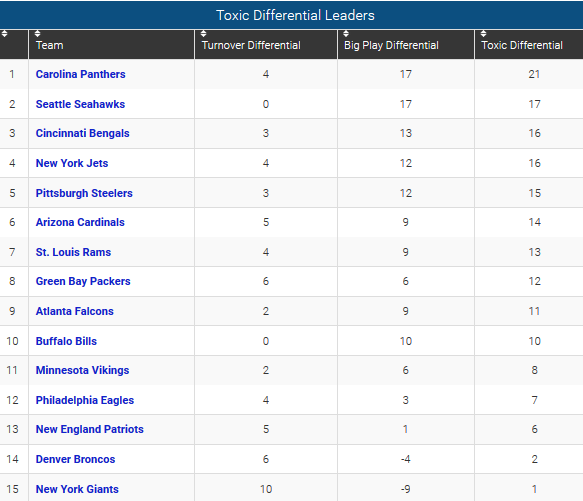The image size is (583, 501).
Task: Click sort arrows above Big Play Differential
Action: pos(346,34)
